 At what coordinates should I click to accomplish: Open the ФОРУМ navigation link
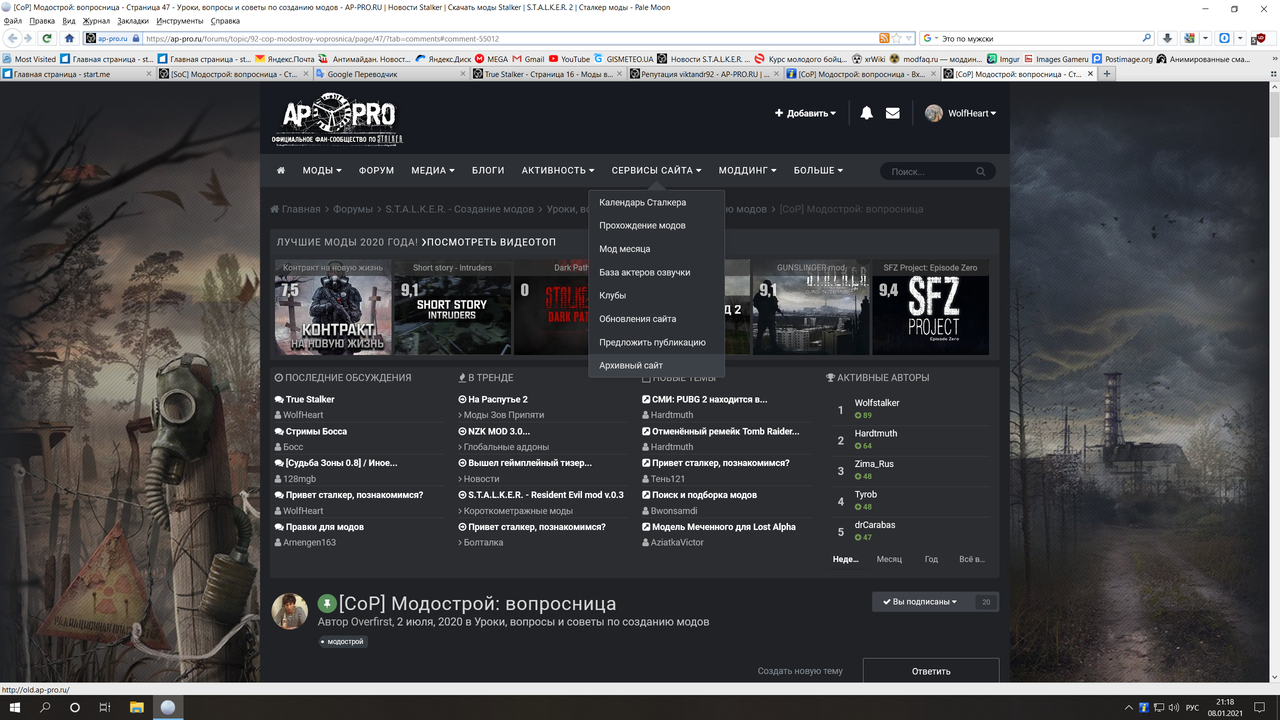[x=377, y=171]
